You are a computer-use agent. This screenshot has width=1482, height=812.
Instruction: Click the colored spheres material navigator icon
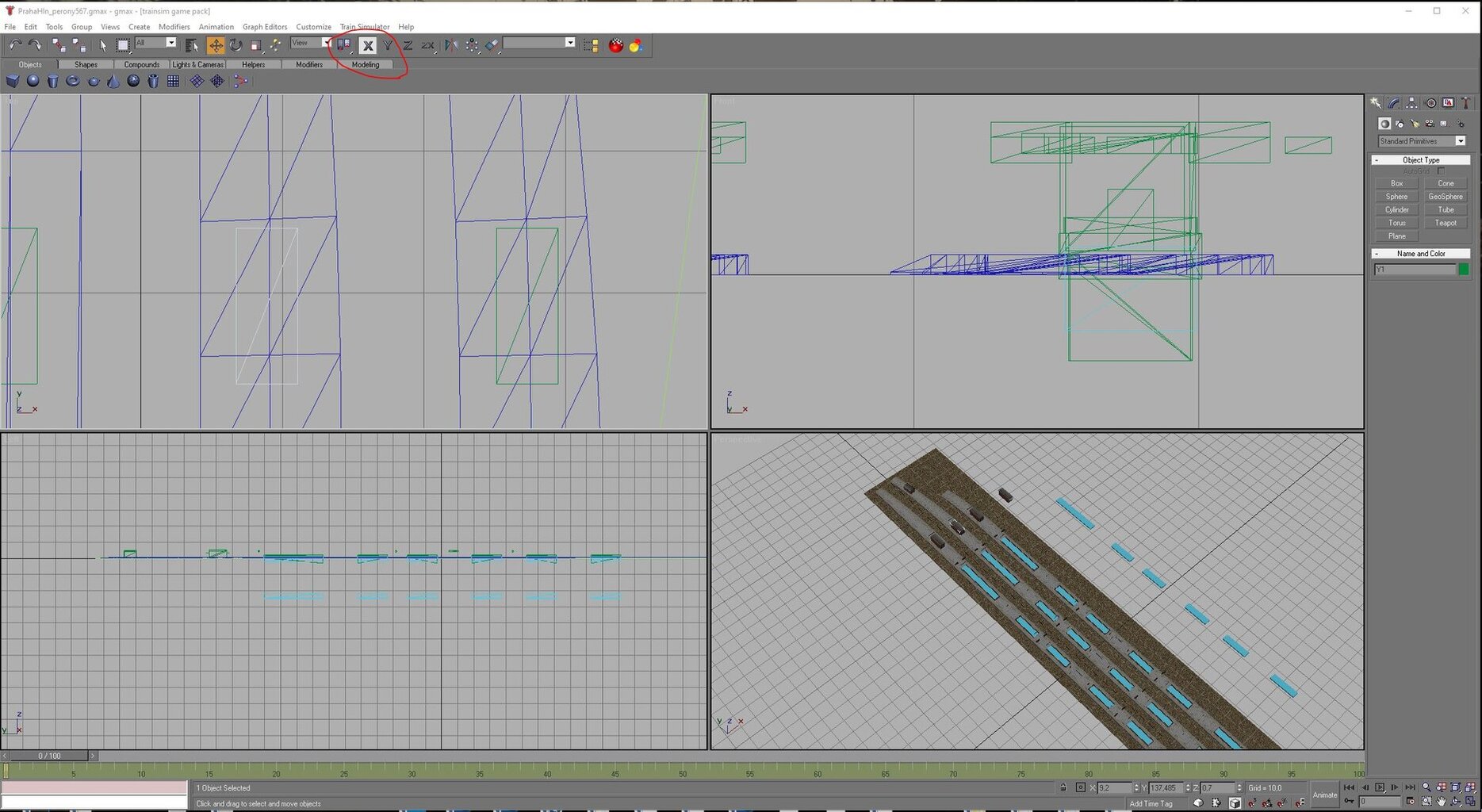[x=636, y=45]
